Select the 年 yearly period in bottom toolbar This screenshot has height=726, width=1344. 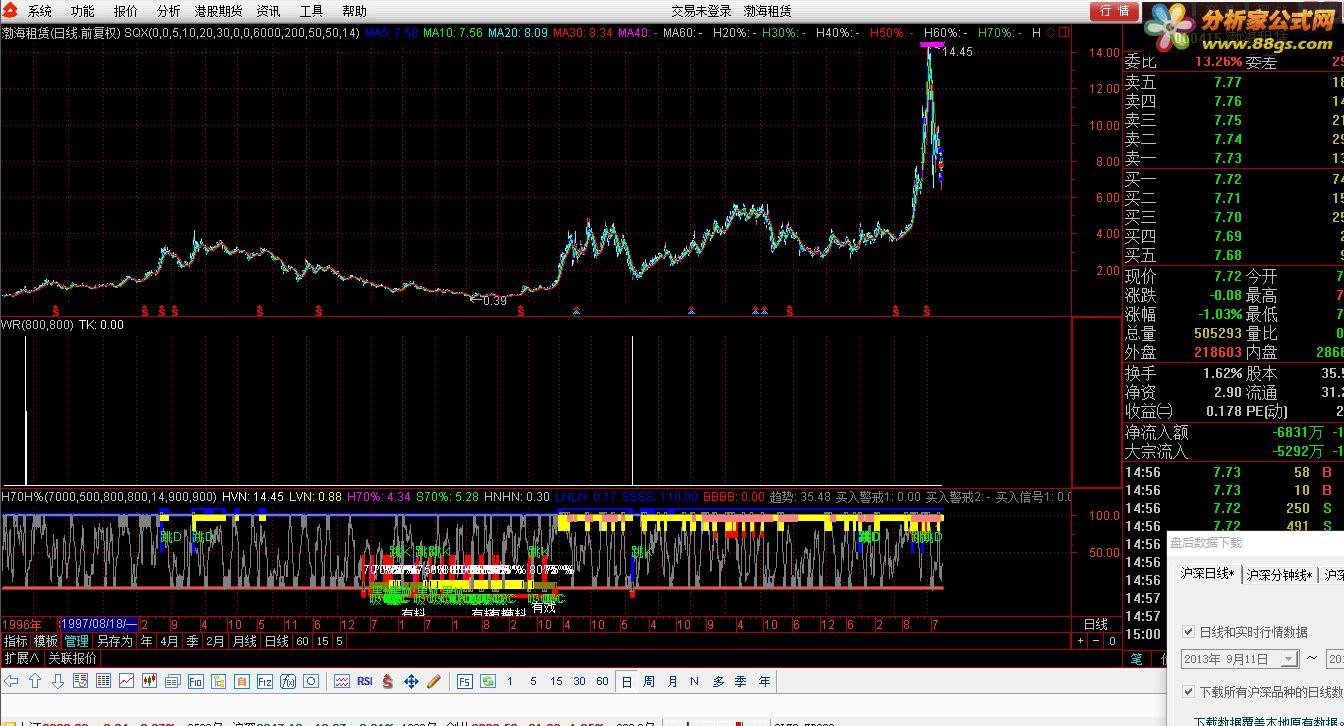pos(764,681)
